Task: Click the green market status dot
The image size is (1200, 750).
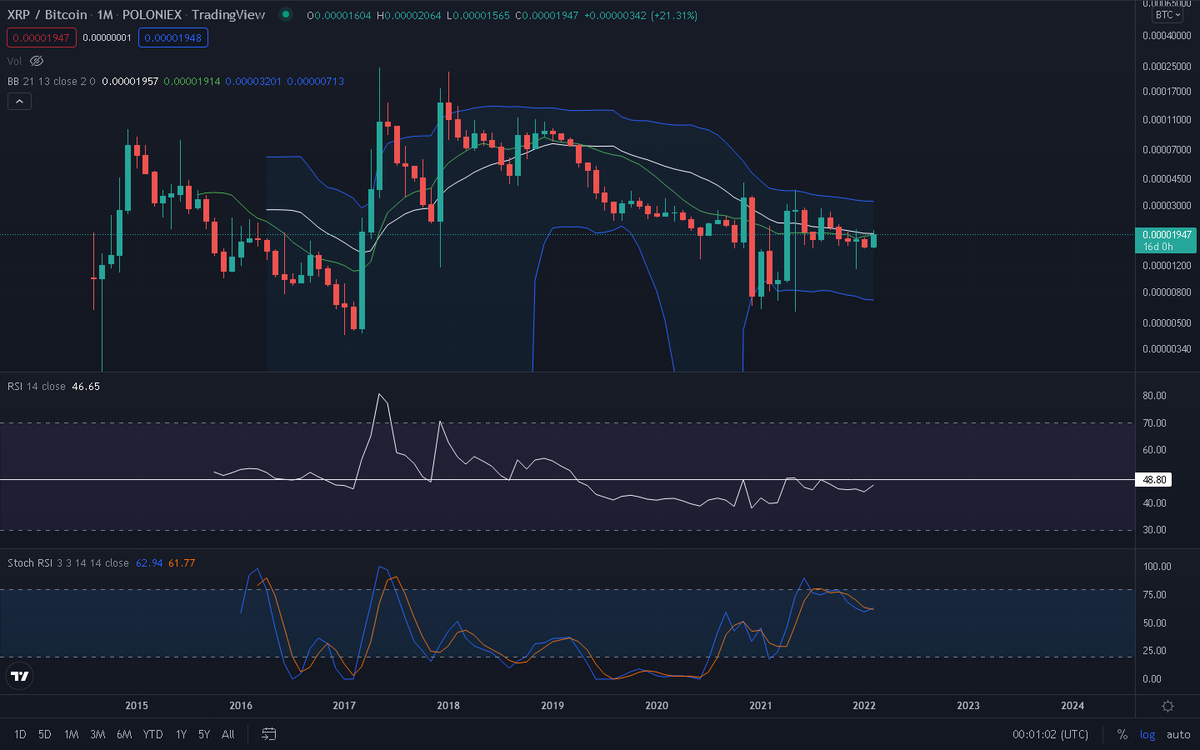Action: [x=286, y=15]
